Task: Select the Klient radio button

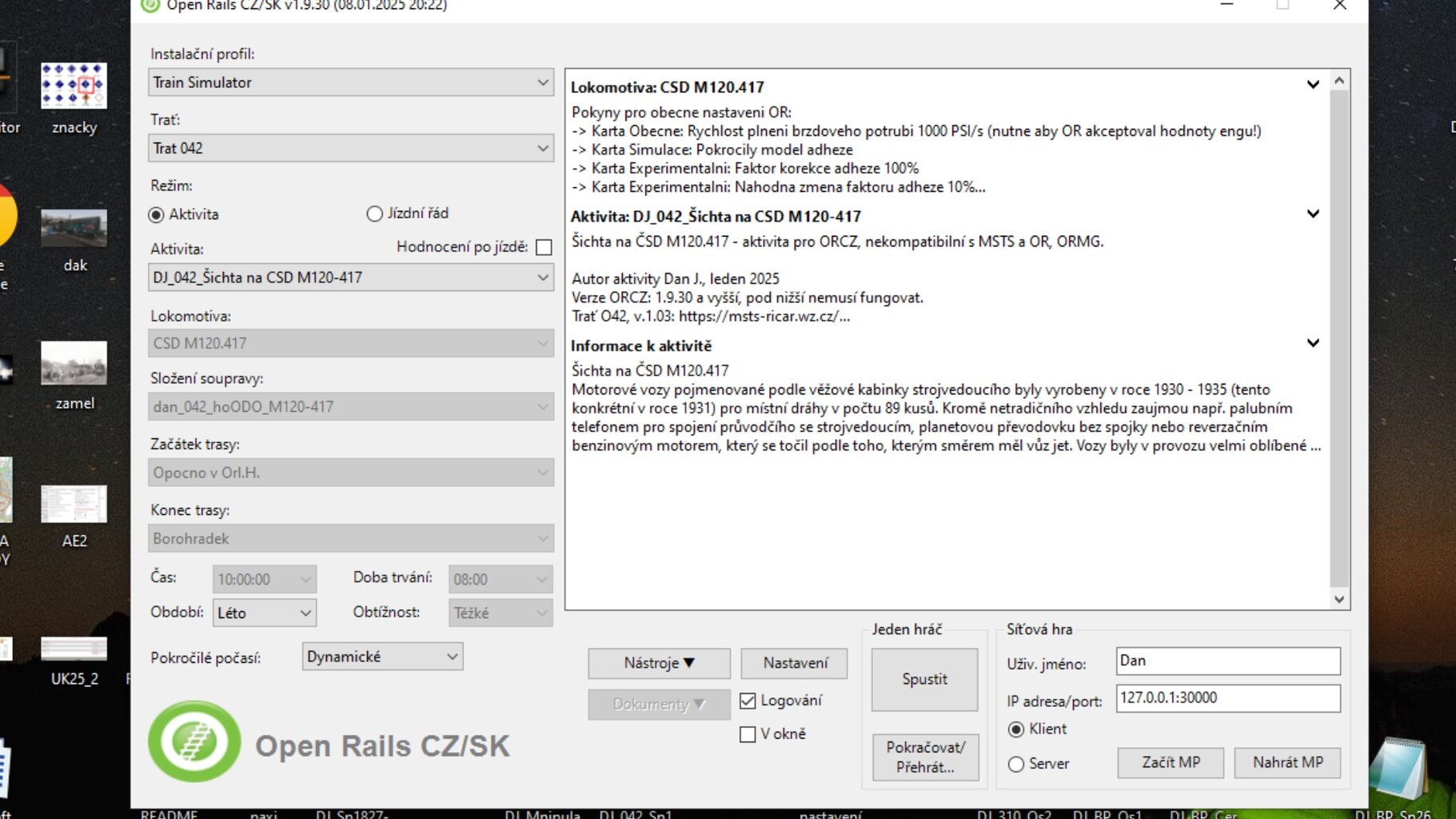Action: pyautogui.click(x=1016, y=729)
